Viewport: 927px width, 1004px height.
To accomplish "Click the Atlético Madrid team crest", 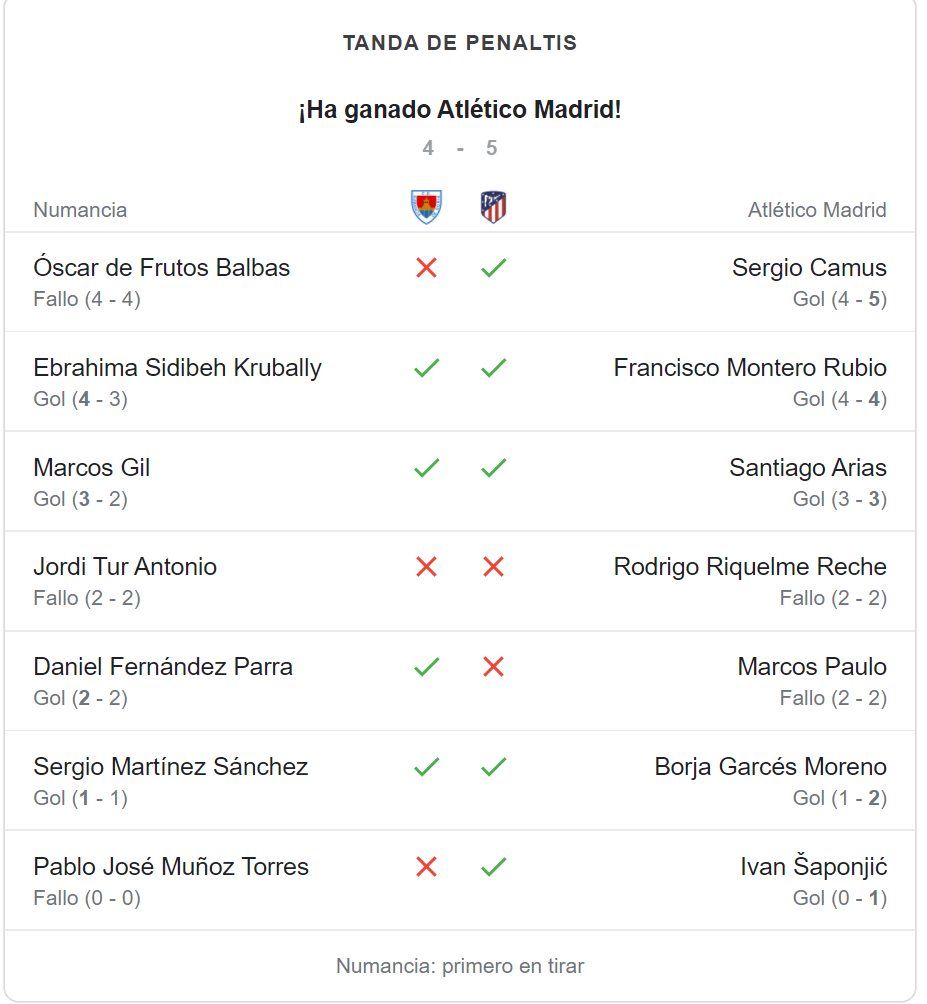I will [x=494, y=207].
